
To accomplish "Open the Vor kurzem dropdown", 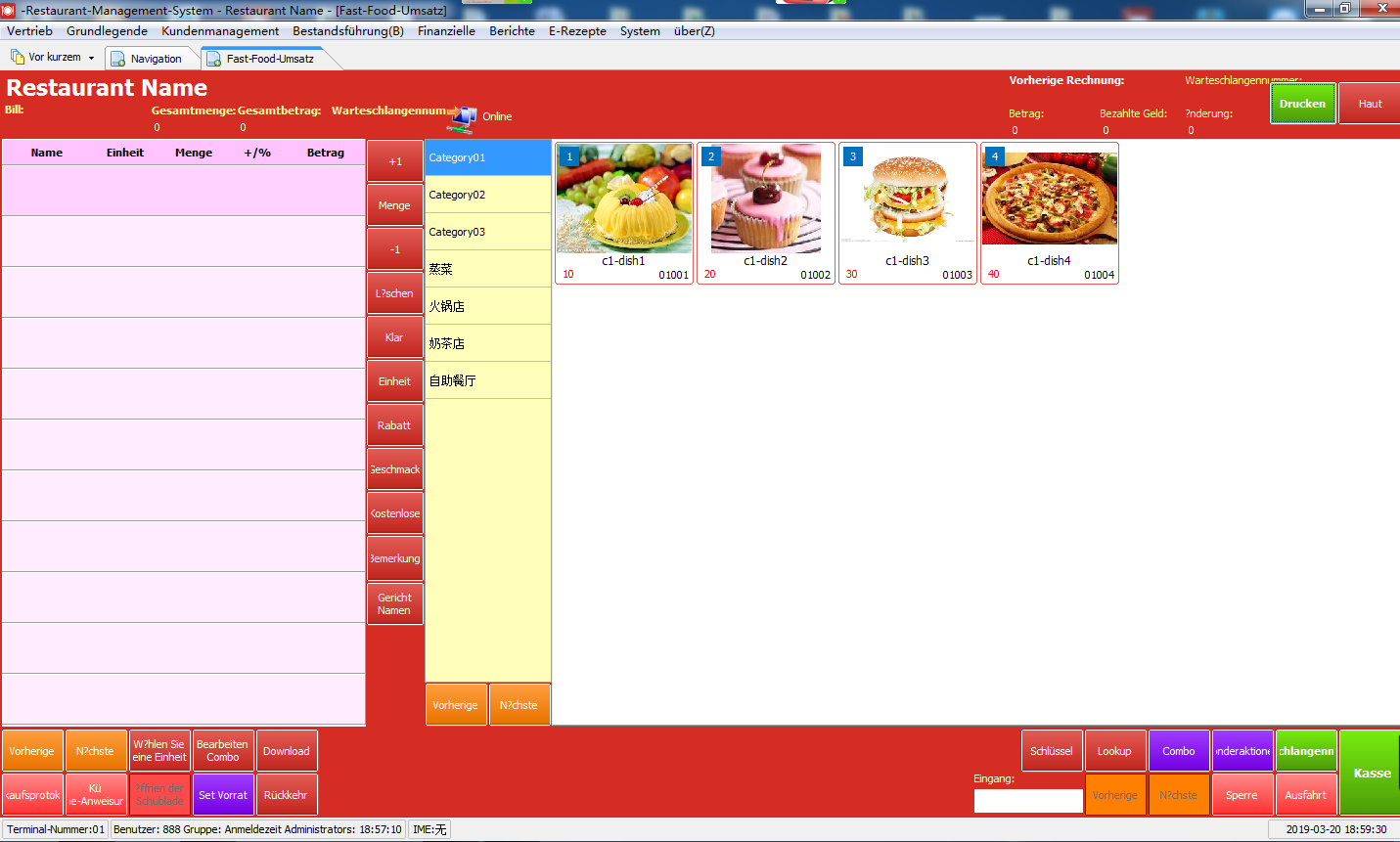I will click(x=91, y=58).
